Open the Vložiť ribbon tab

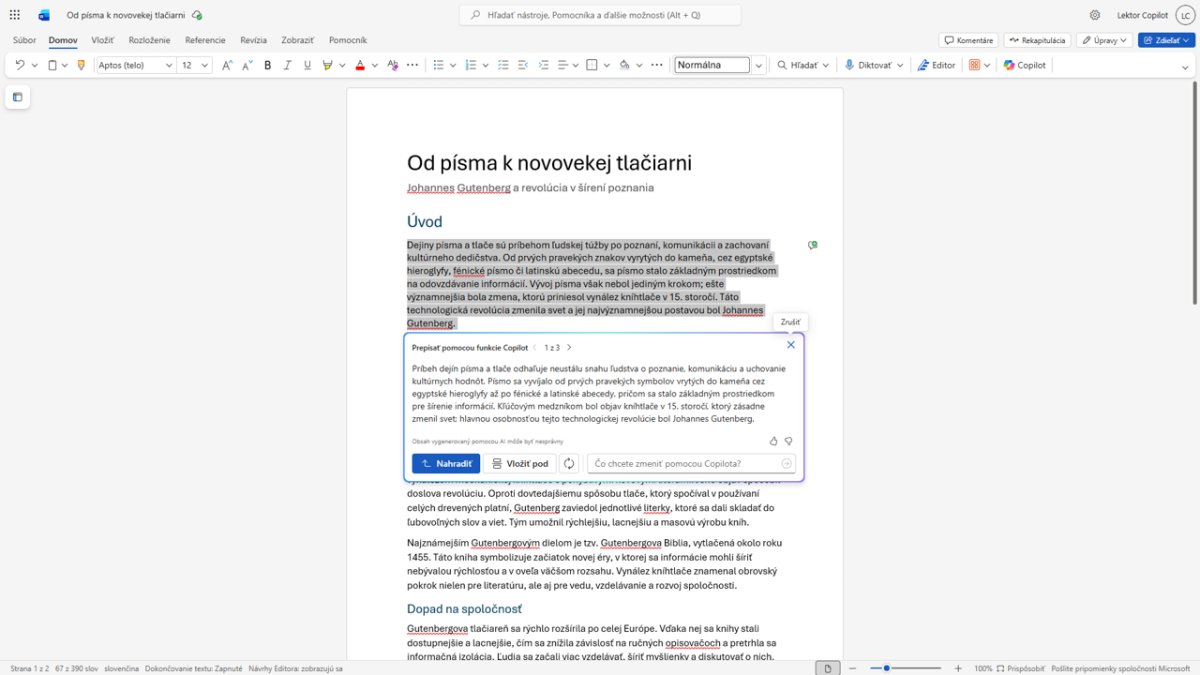(x=102, y=40)
